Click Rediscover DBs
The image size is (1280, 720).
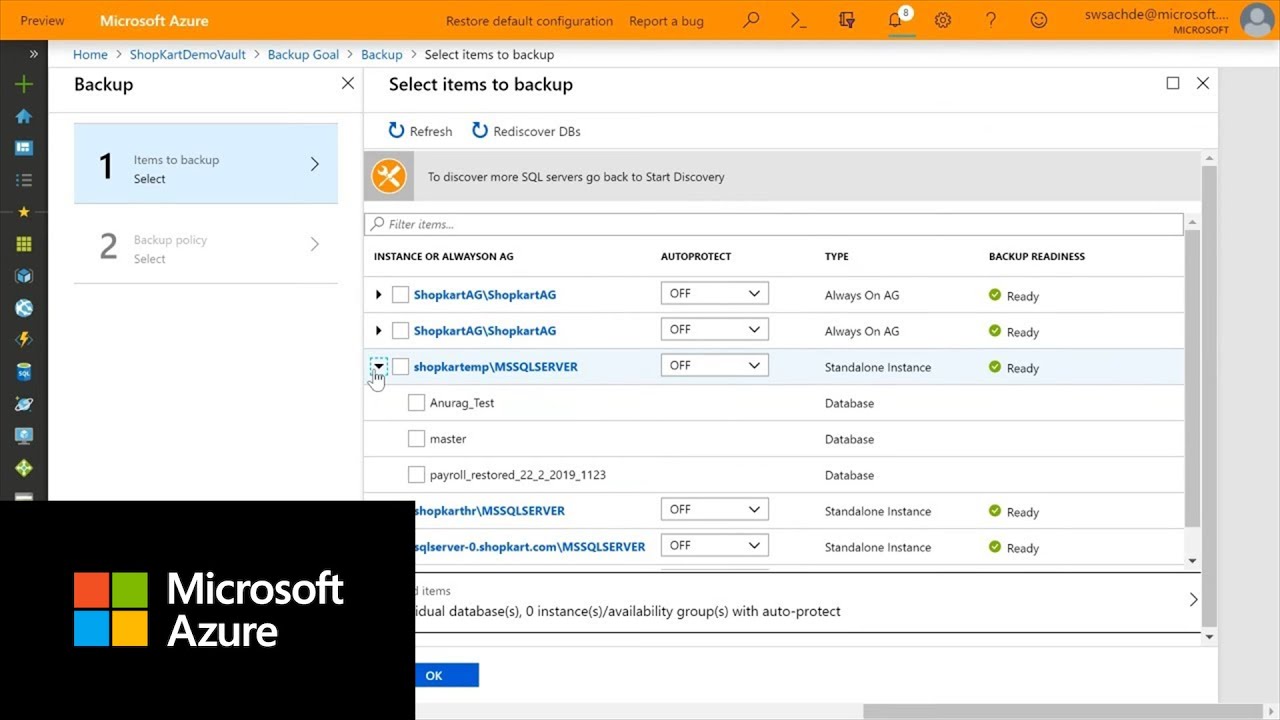pyautogui.click(x=526, y=131)
